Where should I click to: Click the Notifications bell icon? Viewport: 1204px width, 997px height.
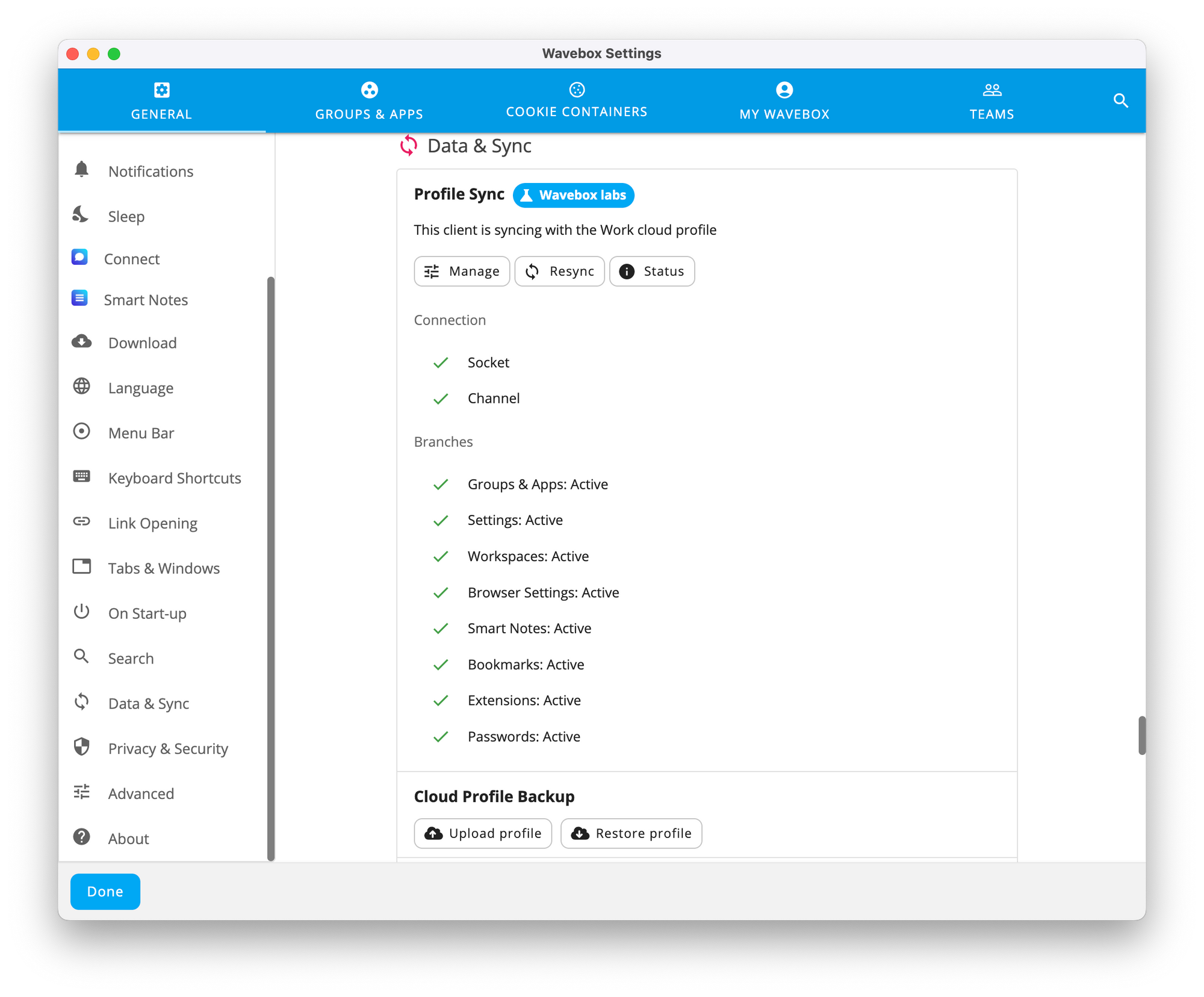pyautogui.click(x=82, y=170)
